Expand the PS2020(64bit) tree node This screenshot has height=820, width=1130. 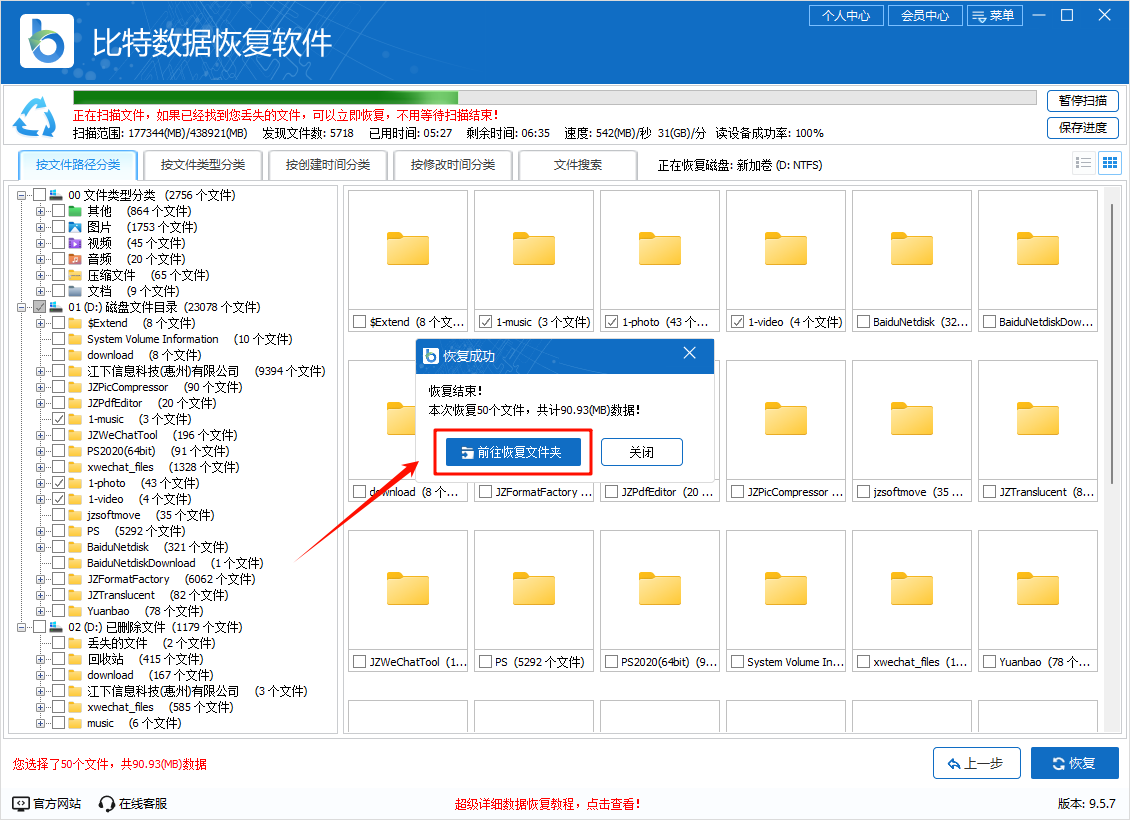[40, 451]
